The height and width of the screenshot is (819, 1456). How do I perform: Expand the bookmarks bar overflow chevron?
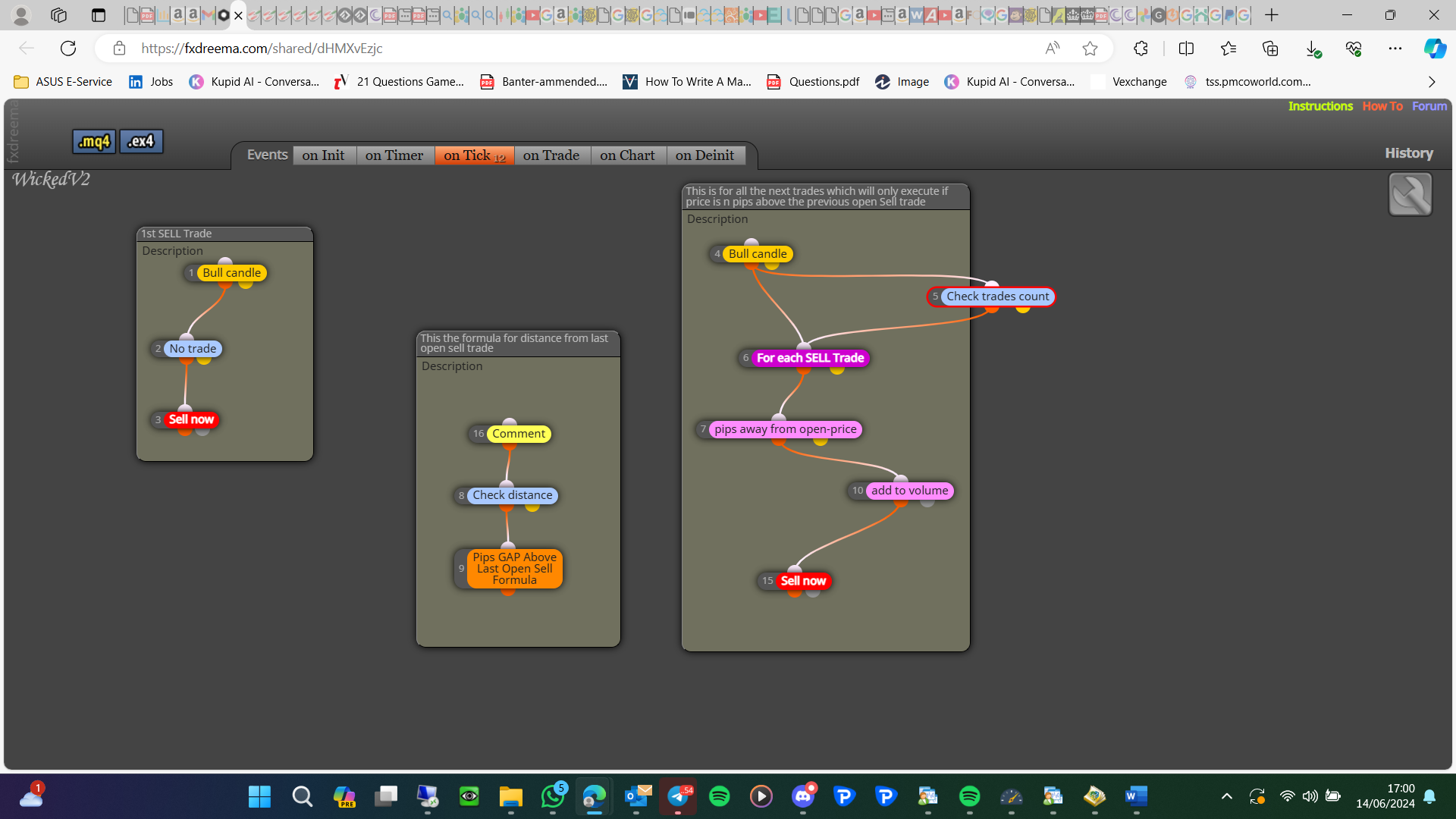tap(1432, 82)
